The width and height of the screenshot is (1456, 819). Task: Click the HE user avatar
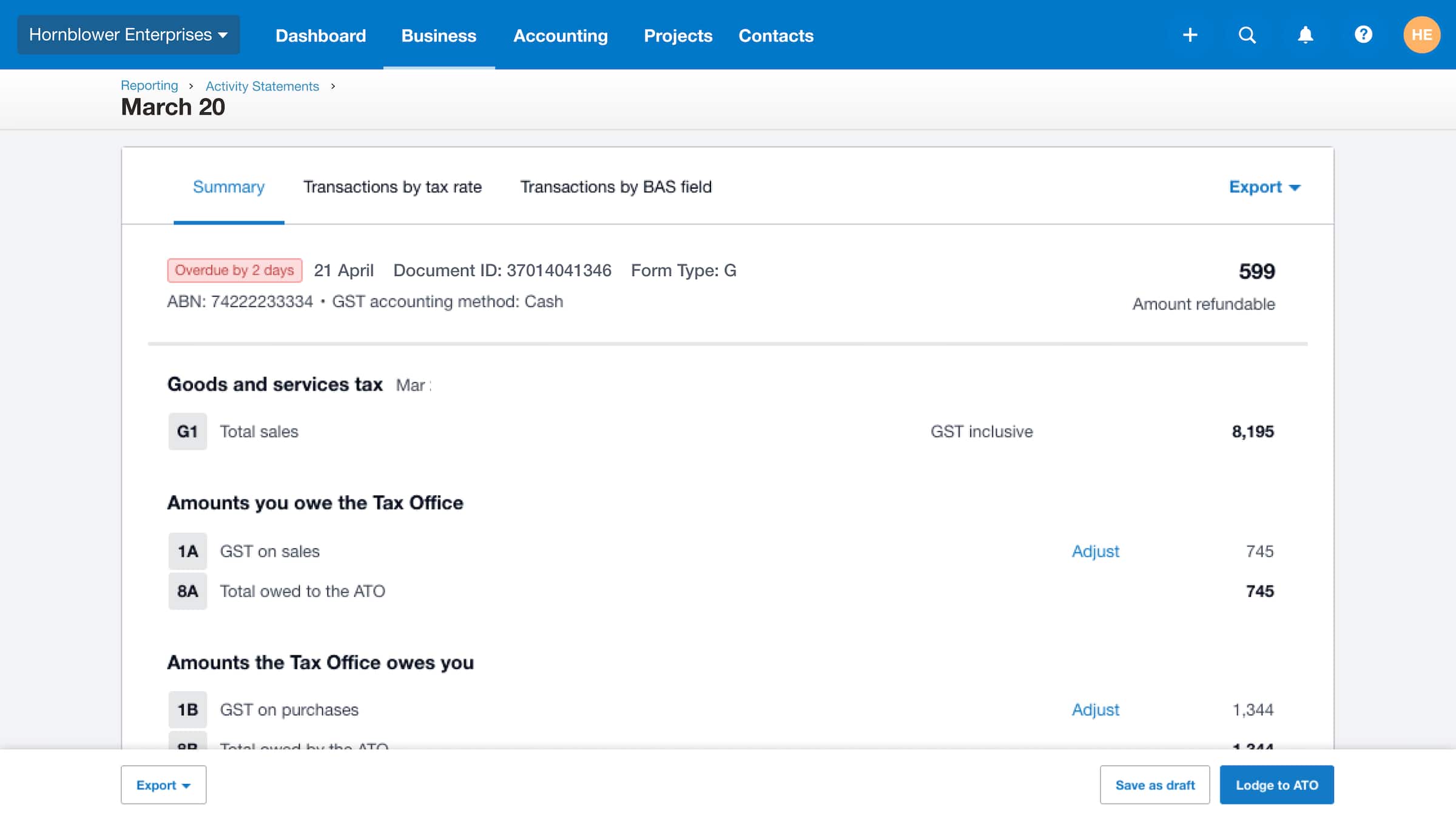click(1422, 35)
